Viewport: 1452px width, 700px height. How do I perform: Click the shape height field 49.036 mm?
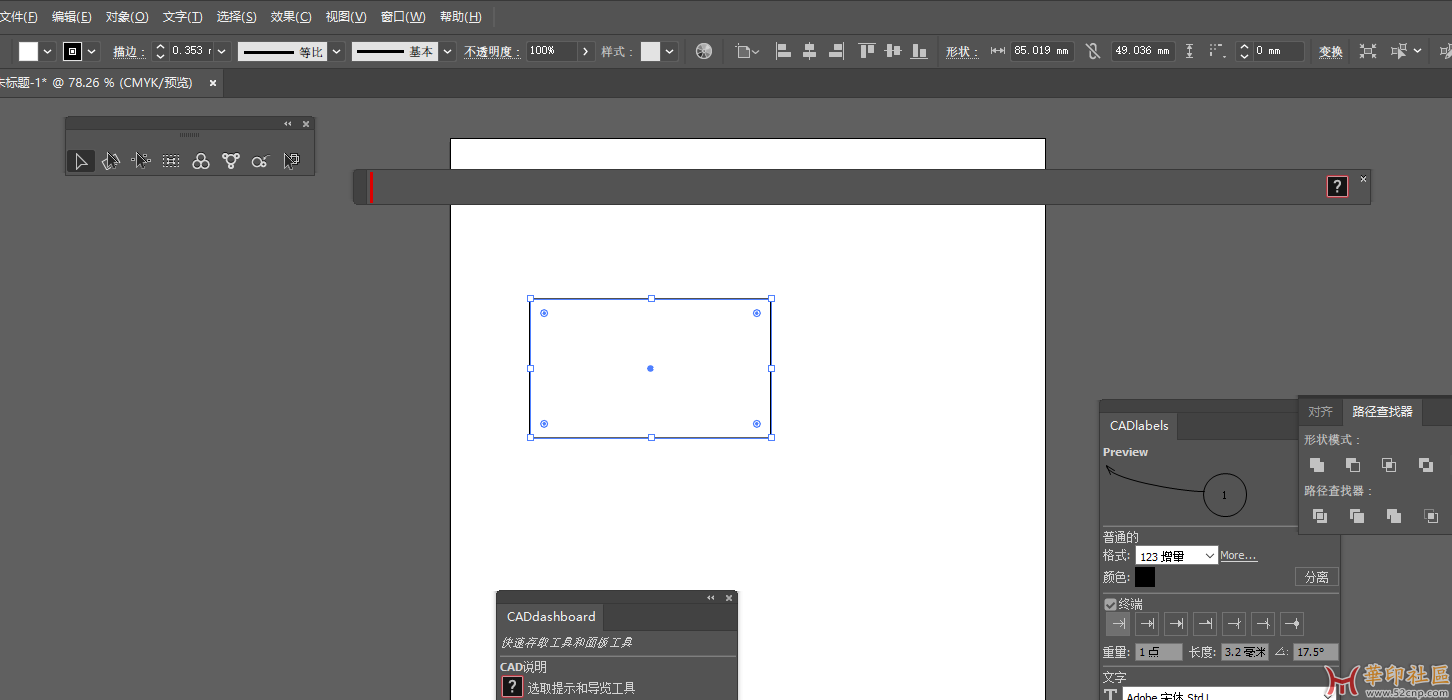(1143, 51)
